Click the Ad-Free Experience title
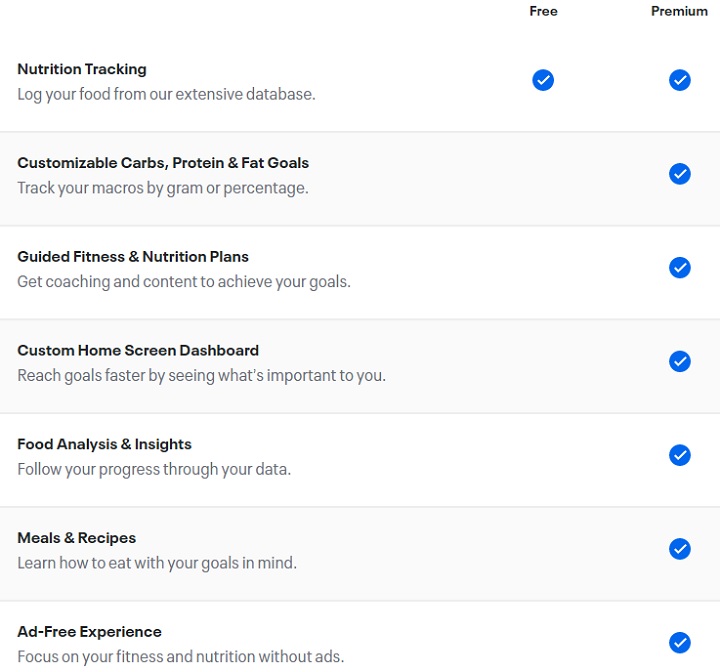720x672 pixels. tap(90, 632)
